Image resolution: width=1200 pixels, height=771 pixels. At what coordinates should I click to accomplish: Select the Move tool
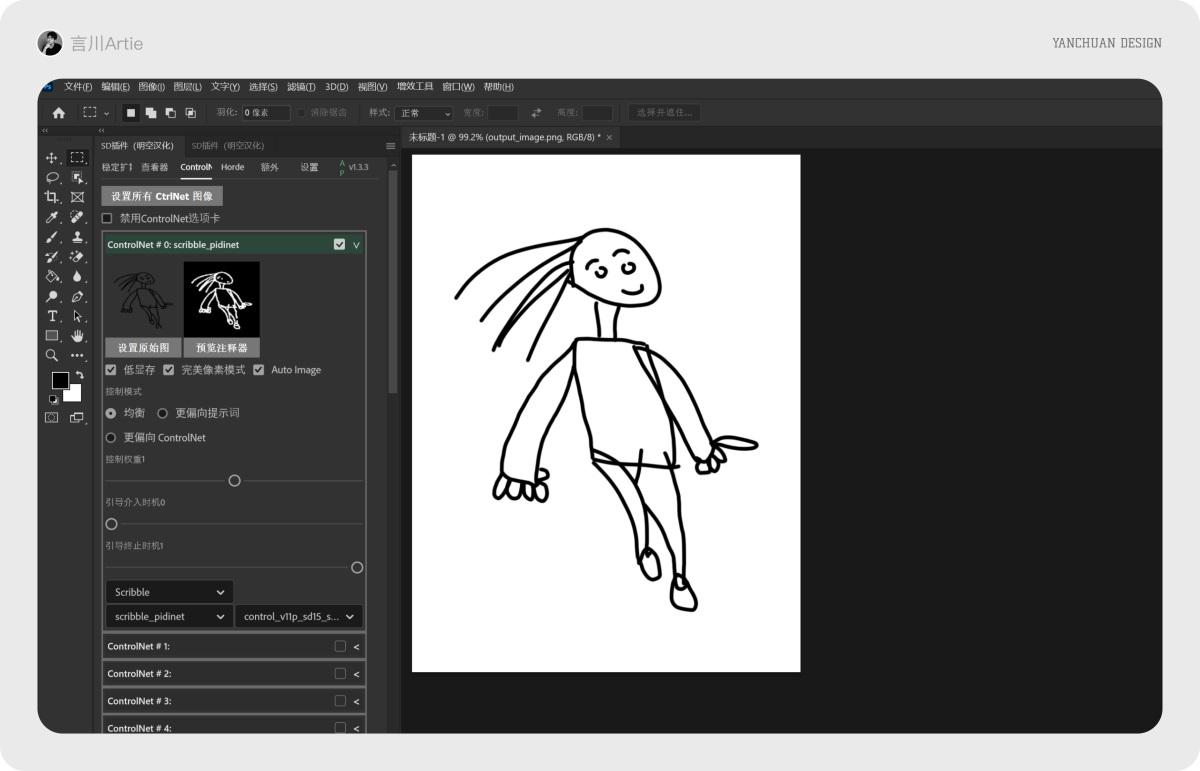52,157
